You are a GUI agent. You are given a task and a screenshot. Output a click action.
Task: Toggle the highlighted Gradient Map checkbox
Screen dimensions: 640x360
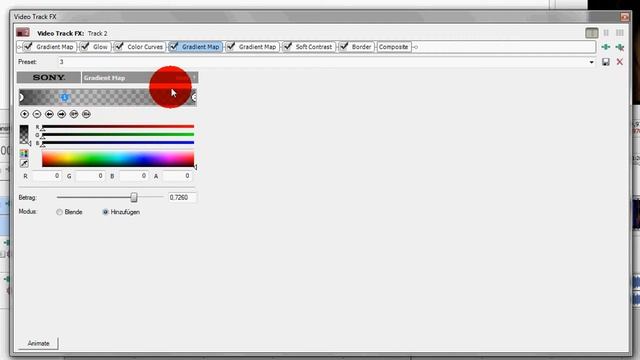pyautogui.click(x=174, y=46)
